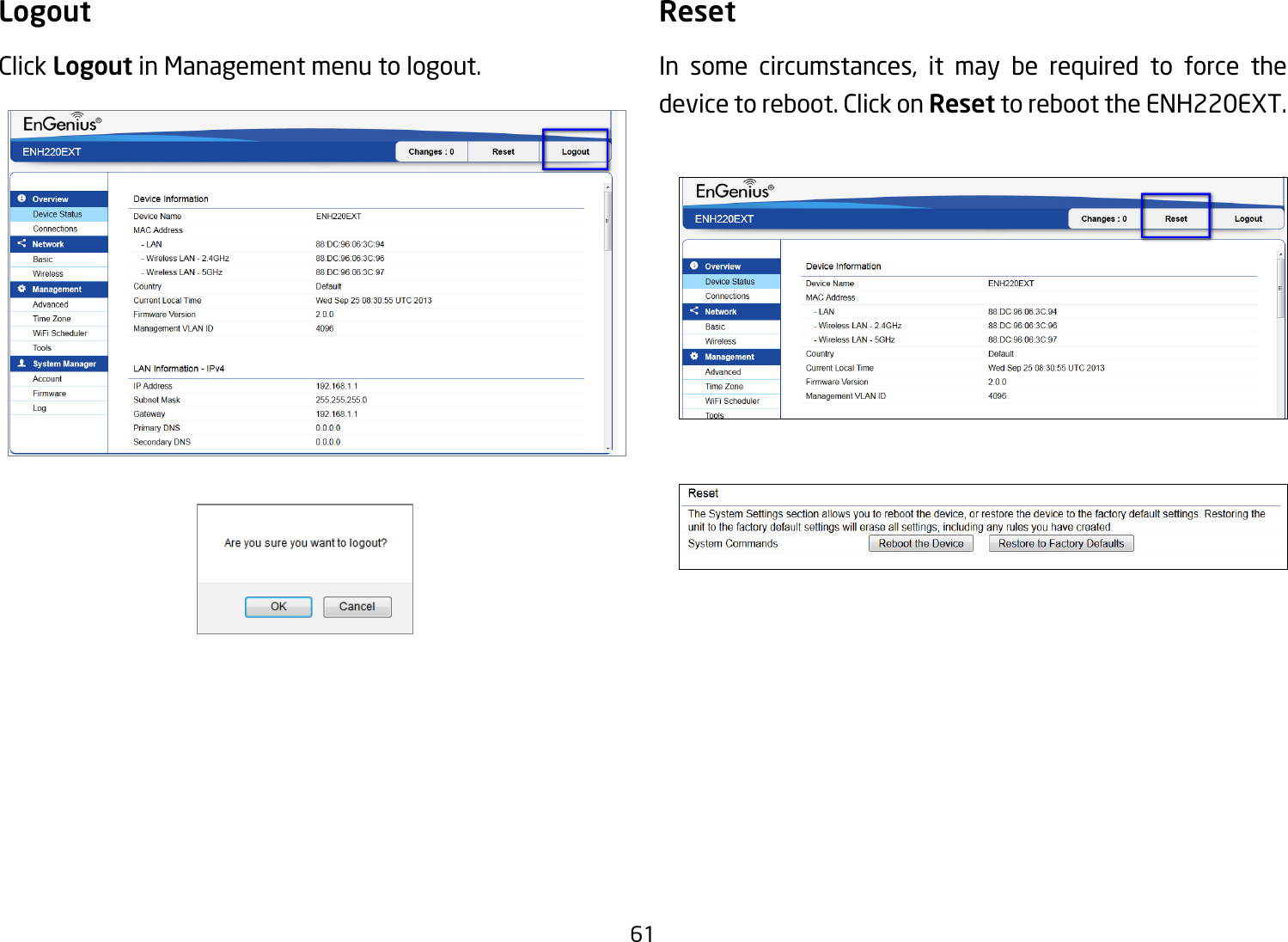The width and height of the screenshot is (1288, 942).
Task: Click the highlighted Reset button in the Reset screenshot
Action: (1175, 218)
